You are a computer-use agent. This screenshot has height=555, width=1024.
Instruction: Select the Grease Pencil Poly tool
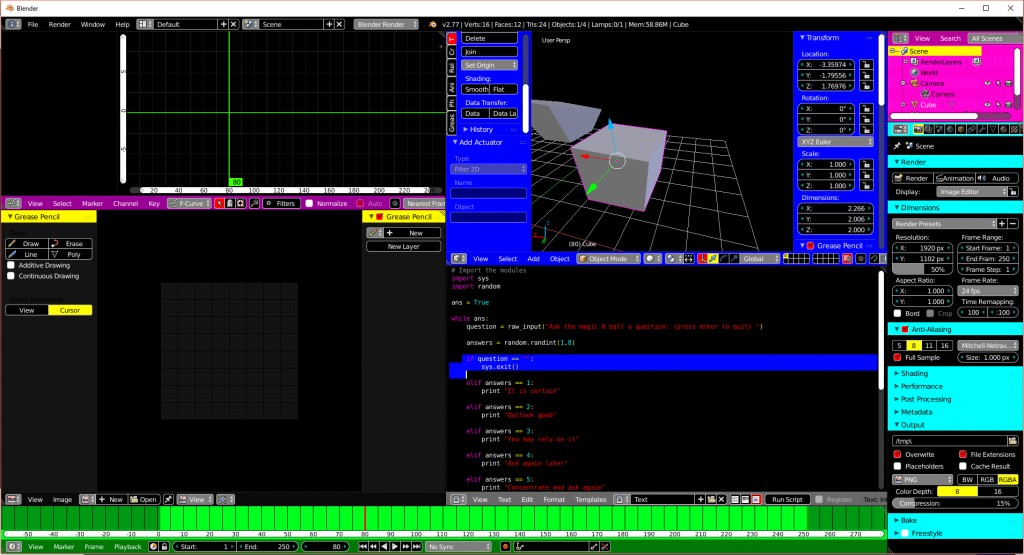point(70,255)
